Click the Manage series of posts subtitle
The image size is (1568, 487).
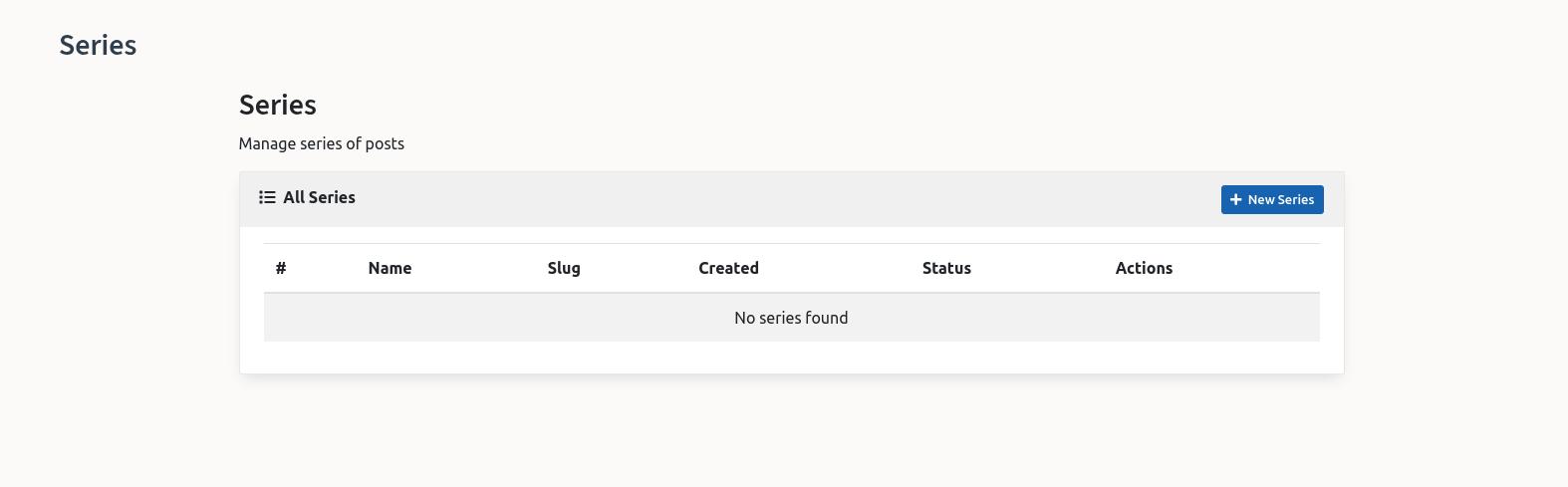point(322,143)
